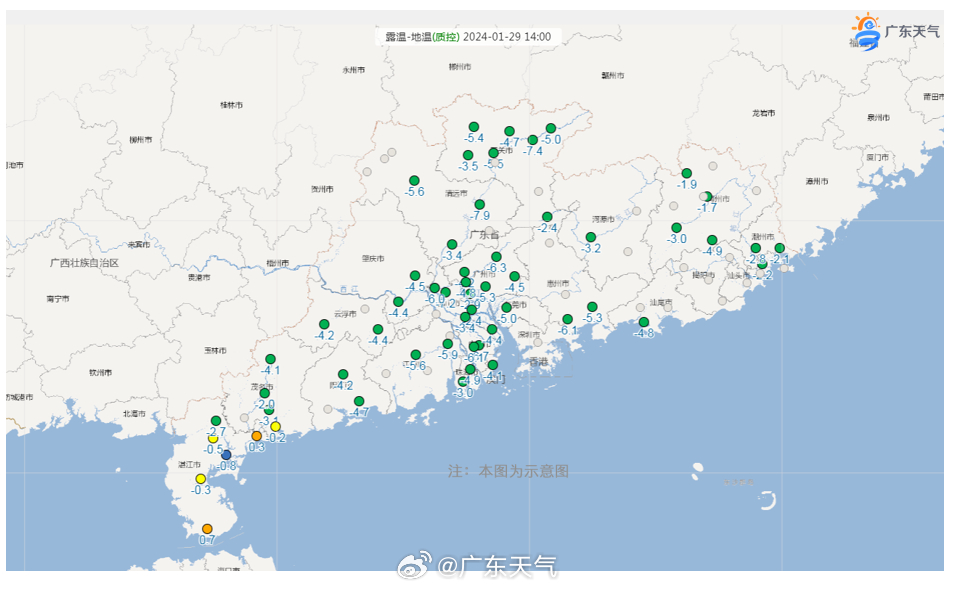Select the green marker above -3.5
This screenshot has height=589, width=958.
pyautogui.click(x=468, y=155)
